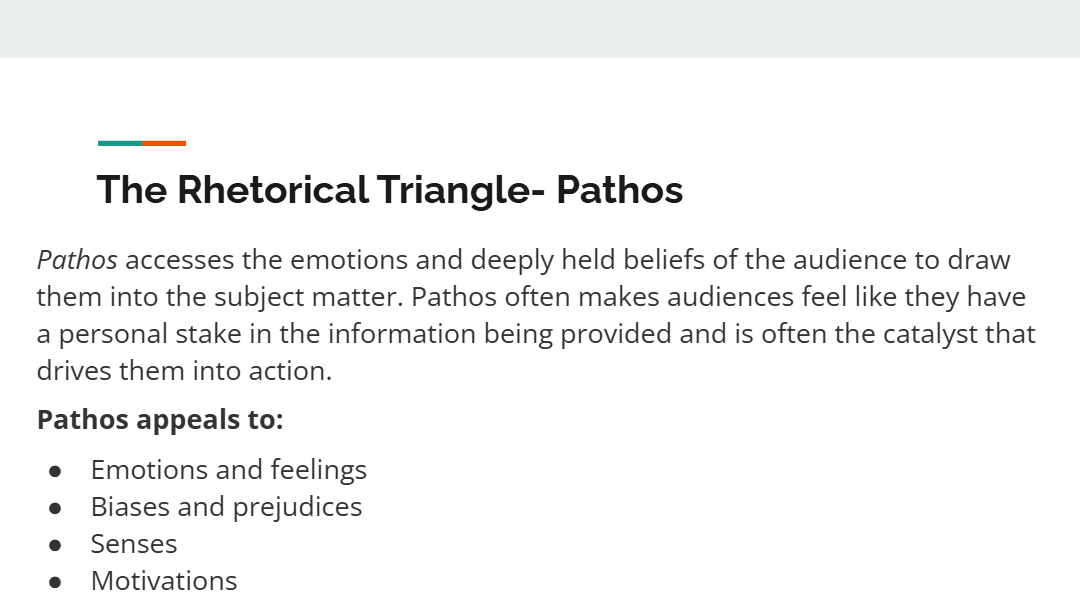Click the italic word 'Pathos' starting the paragraph

[77, 260]
